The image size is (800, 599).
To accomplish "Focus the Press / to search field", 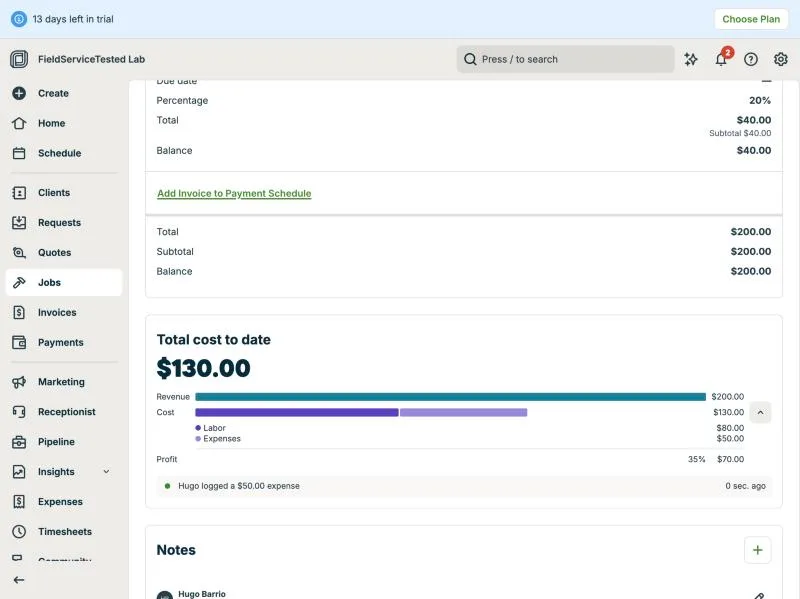I will [x=565, y=59].
